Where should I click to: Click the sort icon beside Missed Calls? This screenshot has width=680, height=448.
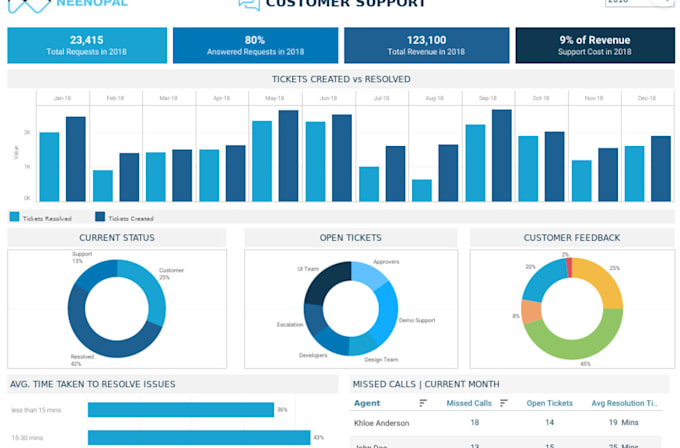coord(503,403)
